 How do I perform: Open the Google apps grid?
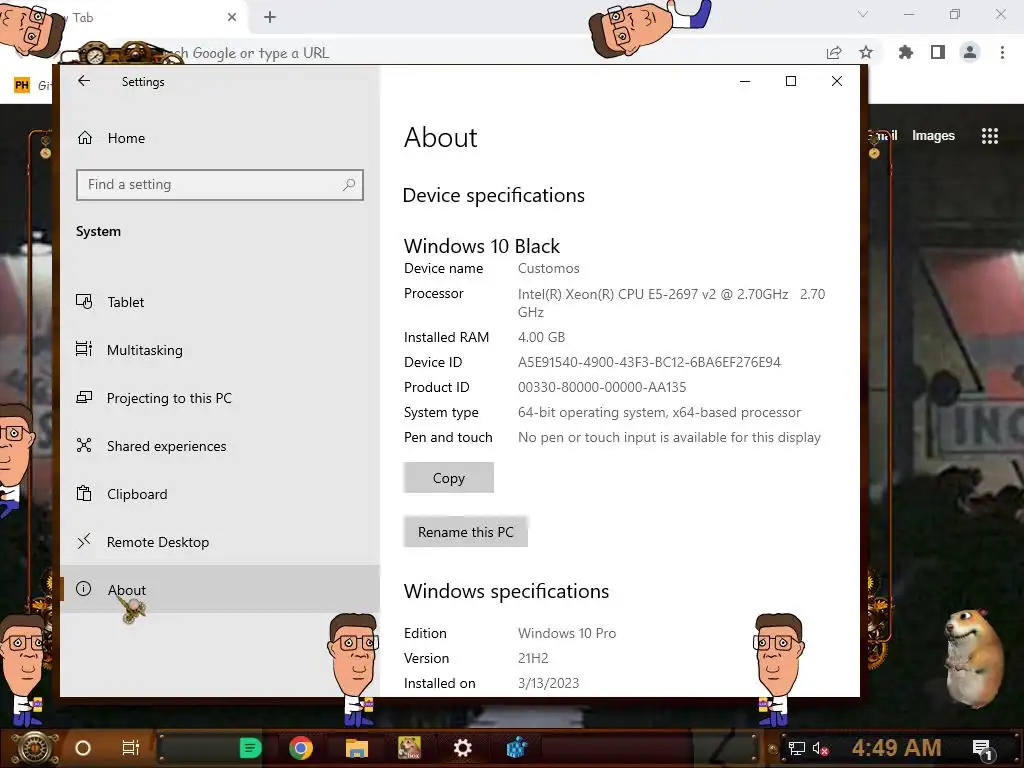point(990,135)
